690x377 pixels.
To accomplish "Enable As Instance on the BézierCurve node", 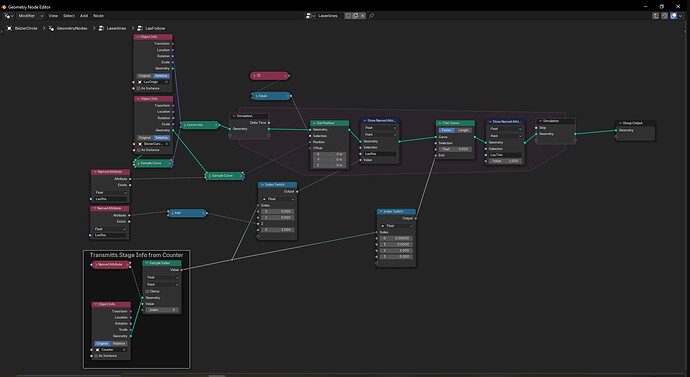I will pyautogui.click(x=138, y=150).
